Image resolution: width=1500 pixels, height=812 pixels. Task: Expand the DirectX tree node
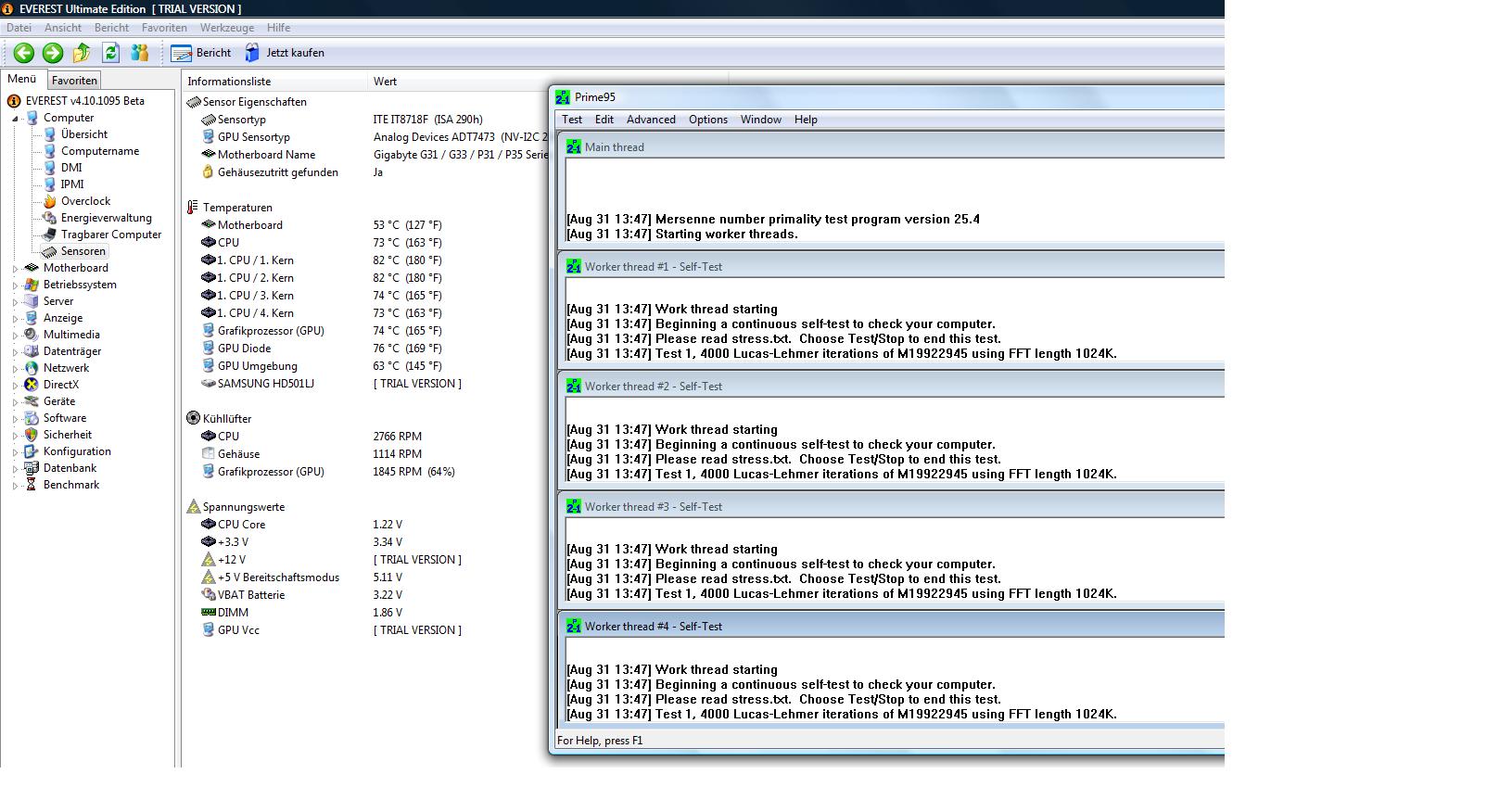point(15,386)
